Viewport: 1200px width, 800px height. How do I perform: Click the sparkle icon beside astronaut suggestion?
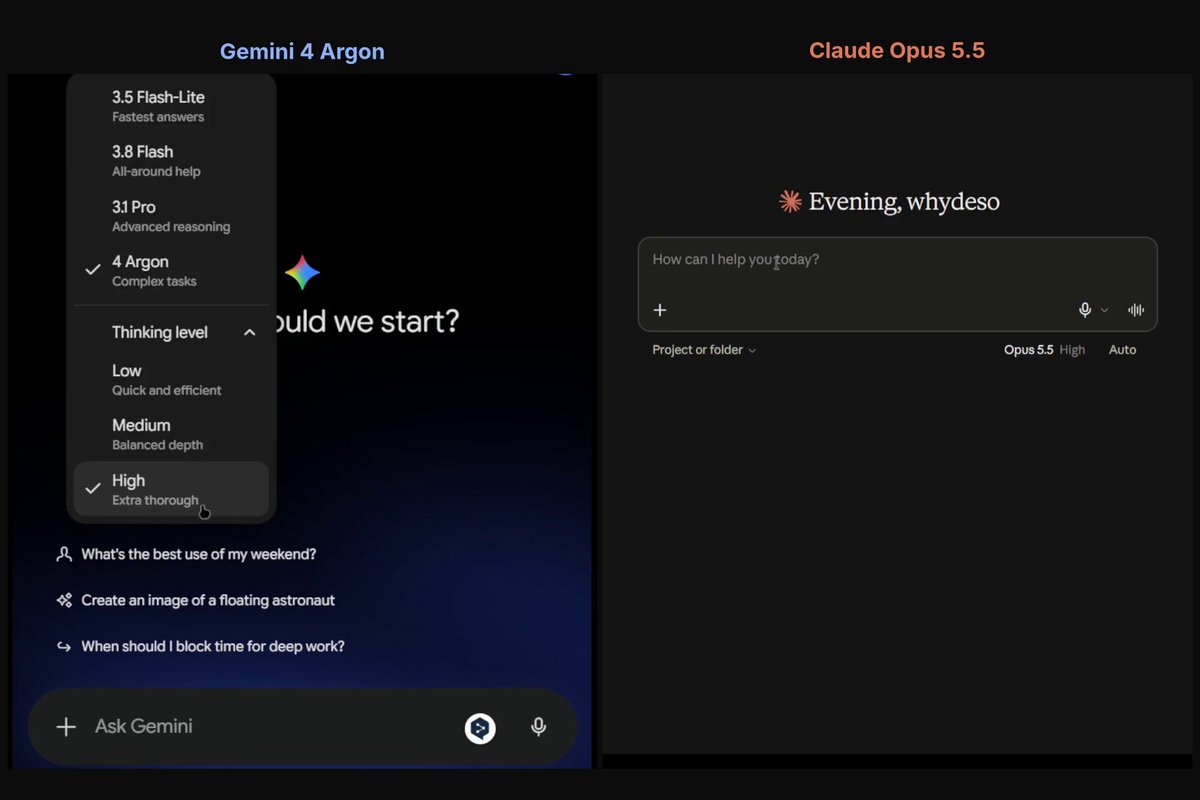click(64, 600)
